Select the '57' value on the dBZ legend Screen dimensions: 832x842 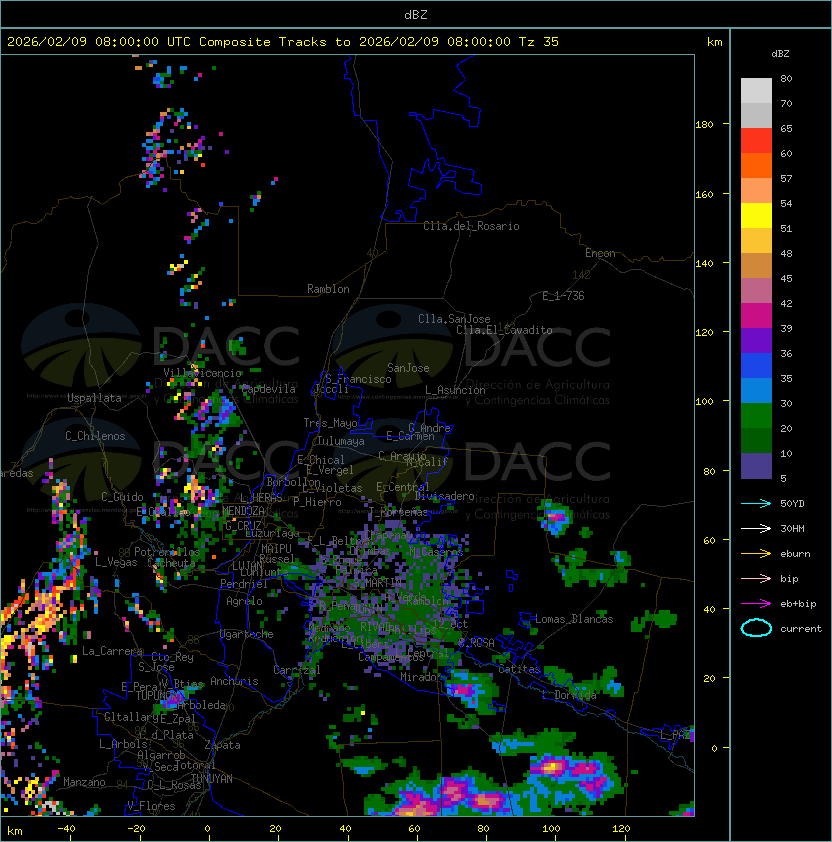786,178
